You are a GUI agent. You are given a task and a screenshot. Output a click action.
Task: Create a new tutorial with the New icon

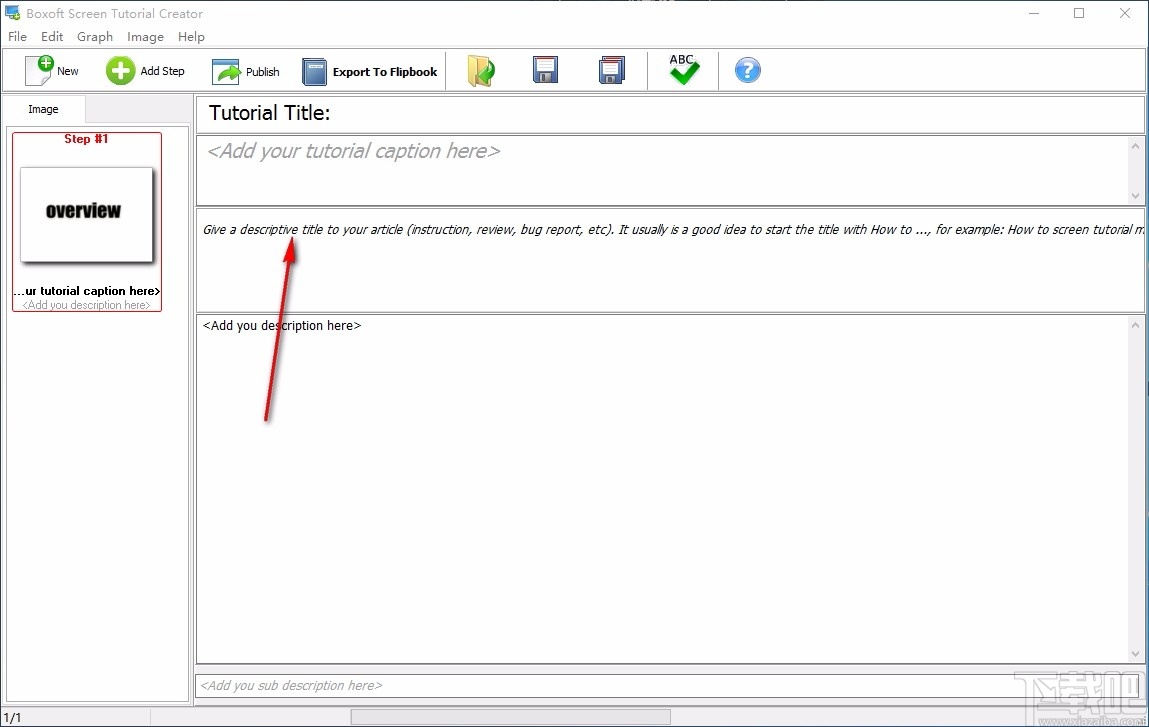41,70
